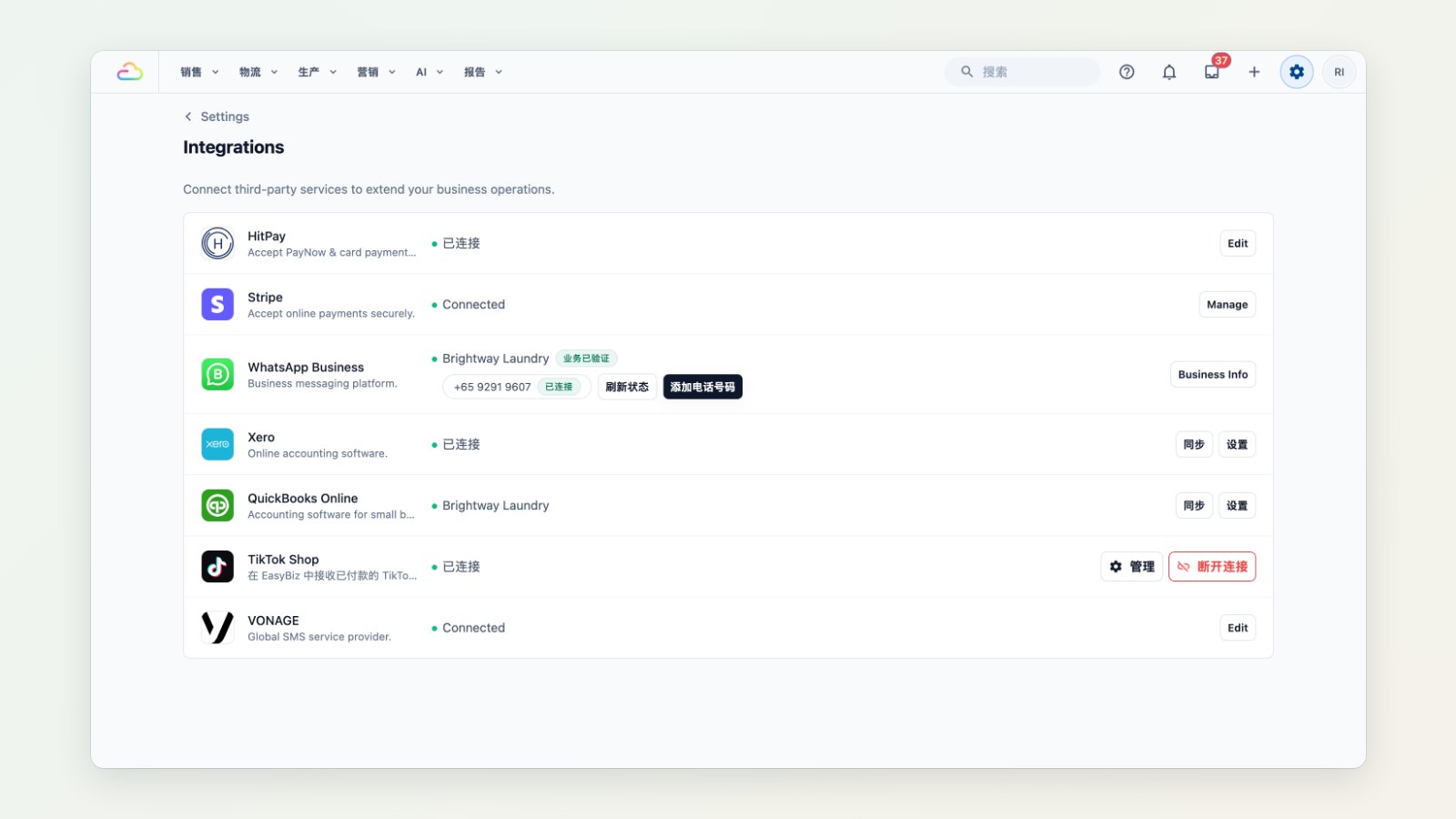The height and width of the screenshot is (819, 1456).
Task: Expand the 生产 menu
Action: click(x=317, y=72)
